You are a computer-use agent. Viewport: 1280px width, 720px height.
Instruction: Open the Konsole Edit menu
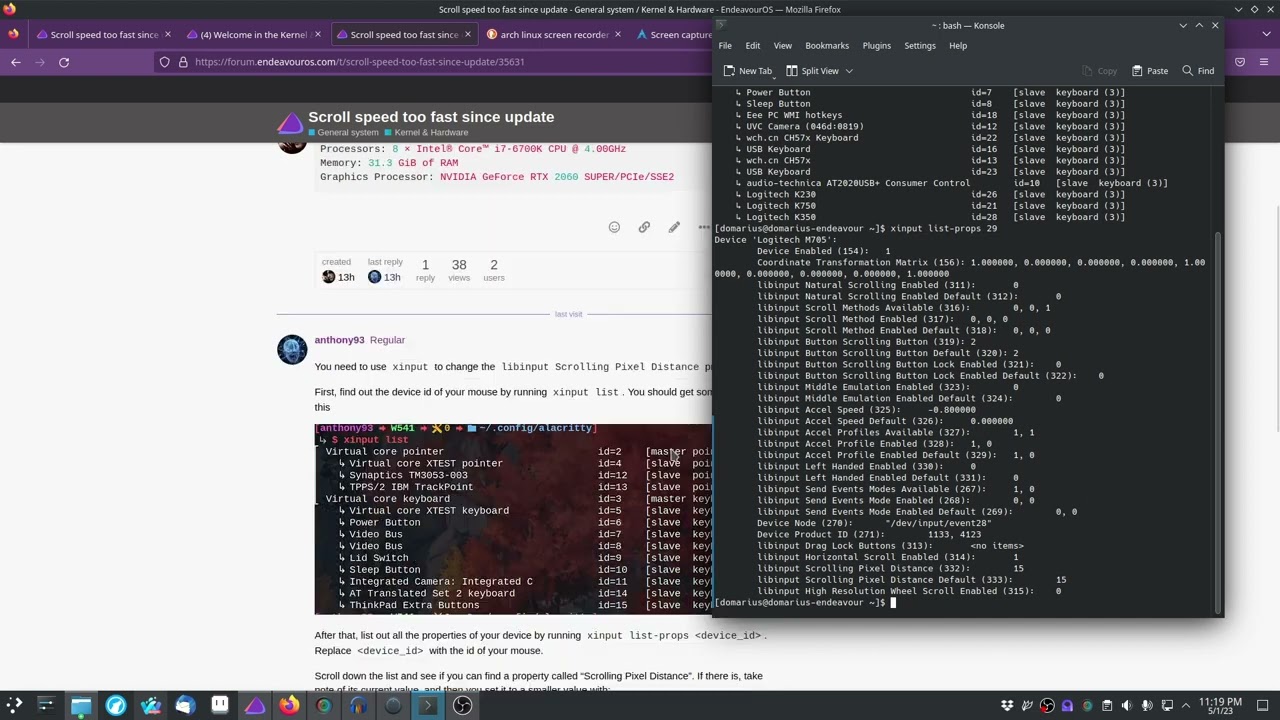tap(752, 46)
